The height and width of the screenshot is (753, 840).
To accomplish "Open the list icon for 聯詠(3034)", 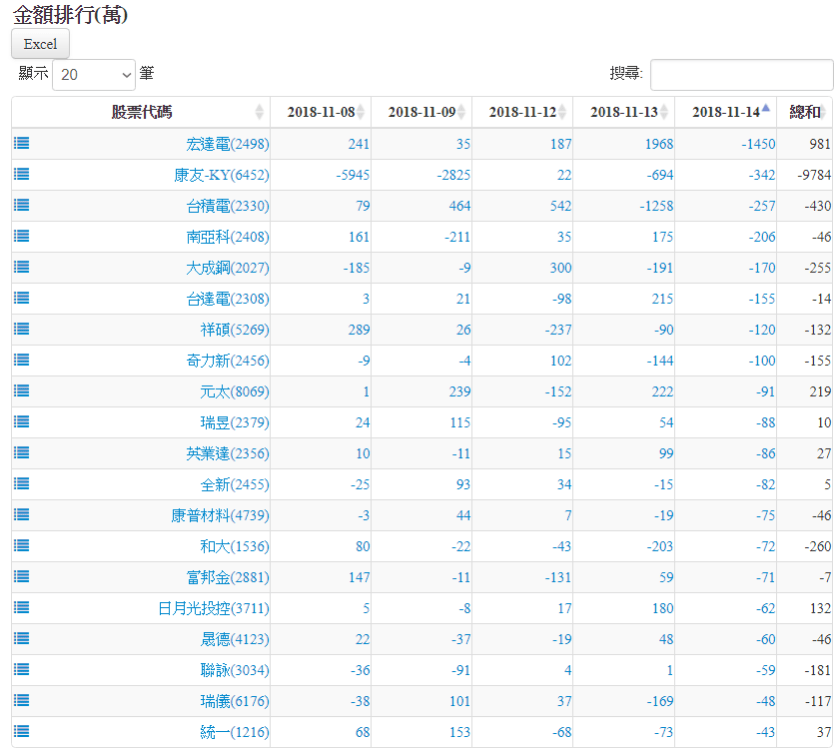I will (x=21, y=670).
